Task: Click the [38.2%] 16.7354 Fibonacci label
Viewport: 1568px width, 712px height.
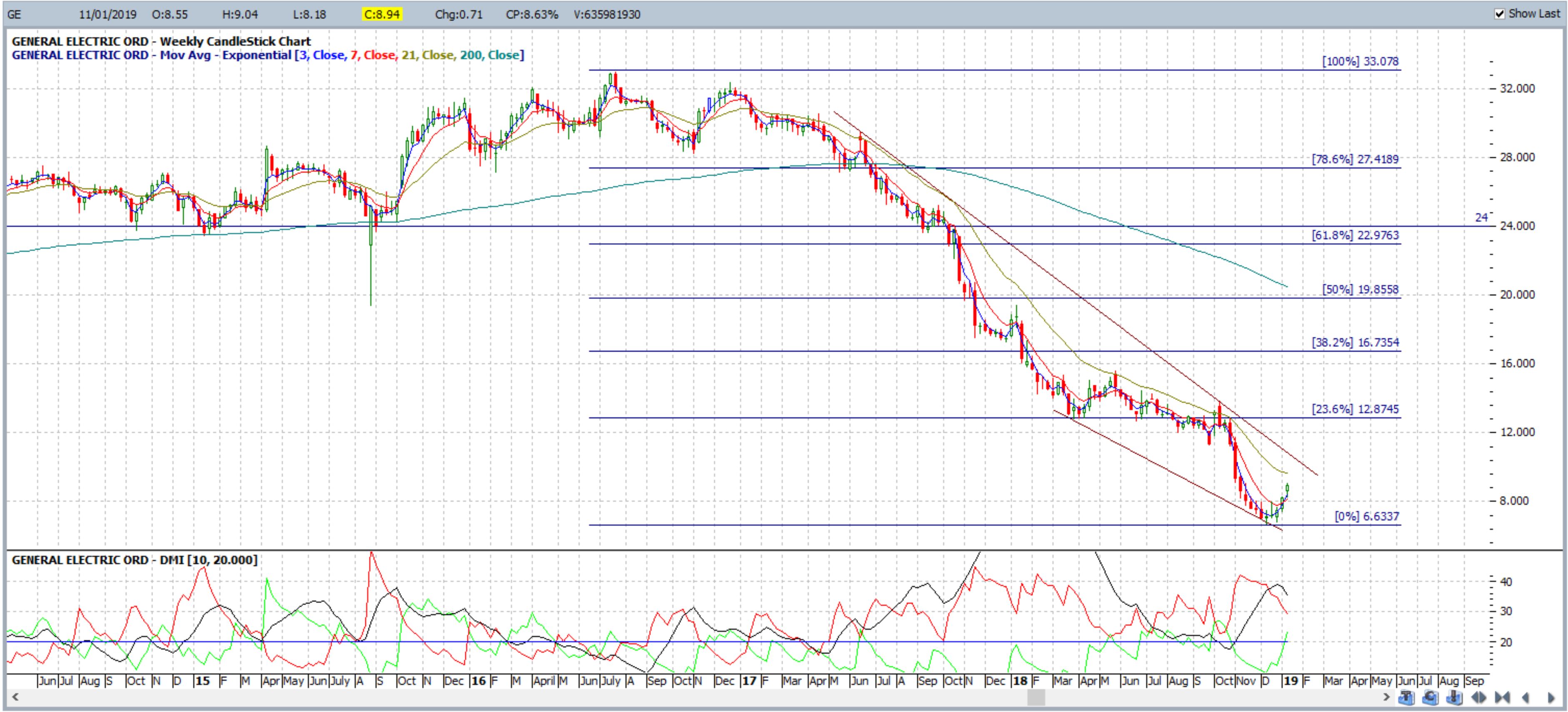Action: coord(1355,343)
